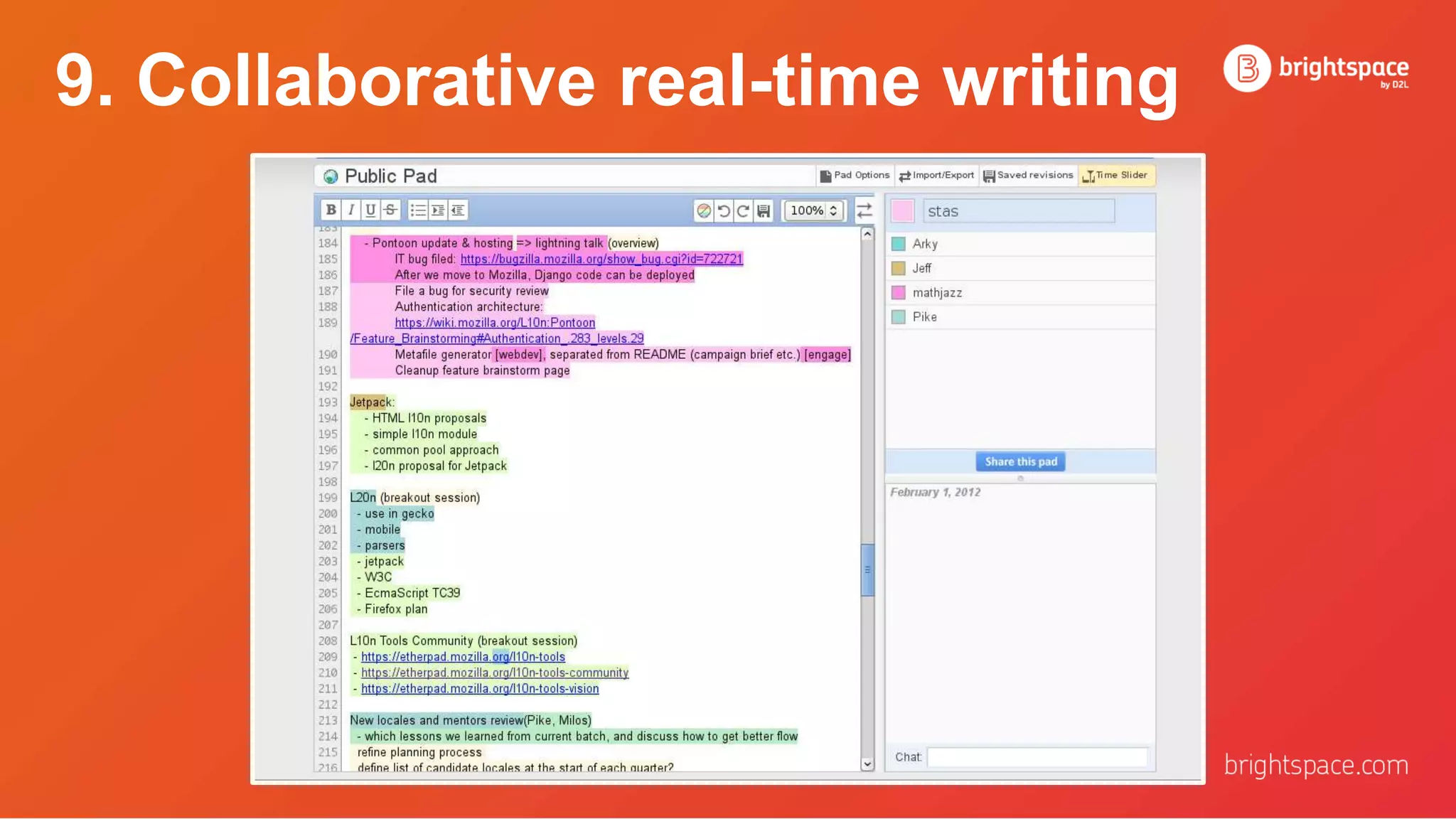
Task: Click the Share this pad button
Action: pos(1020,461)
